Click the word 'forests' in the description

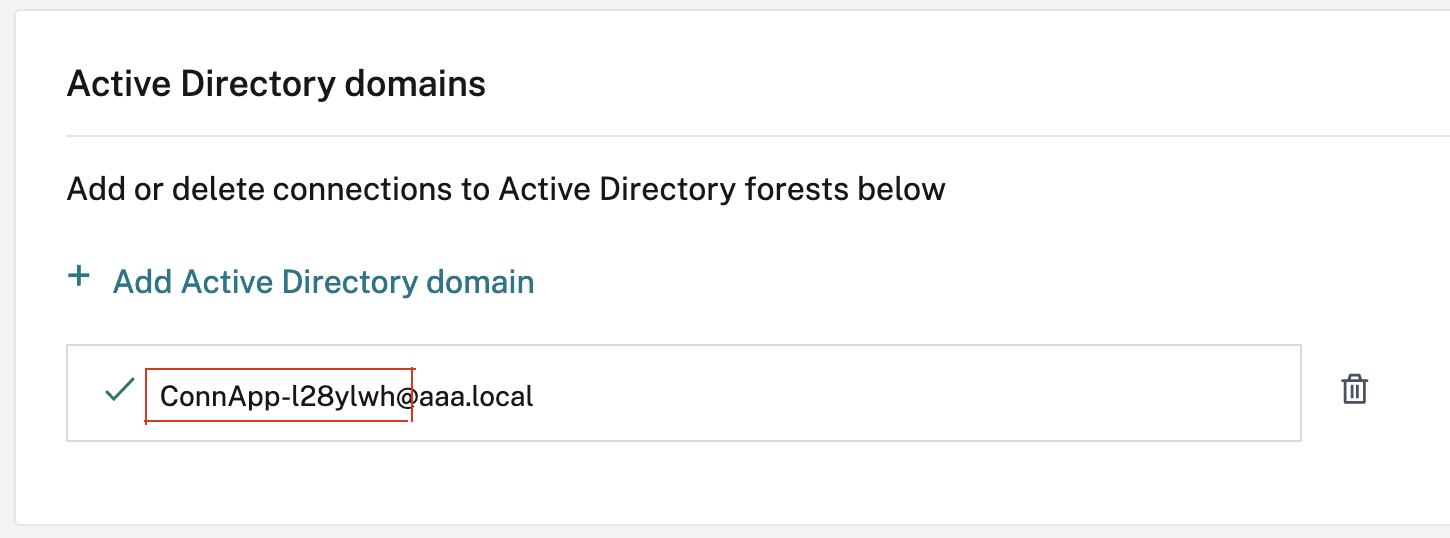pos(794,188)
